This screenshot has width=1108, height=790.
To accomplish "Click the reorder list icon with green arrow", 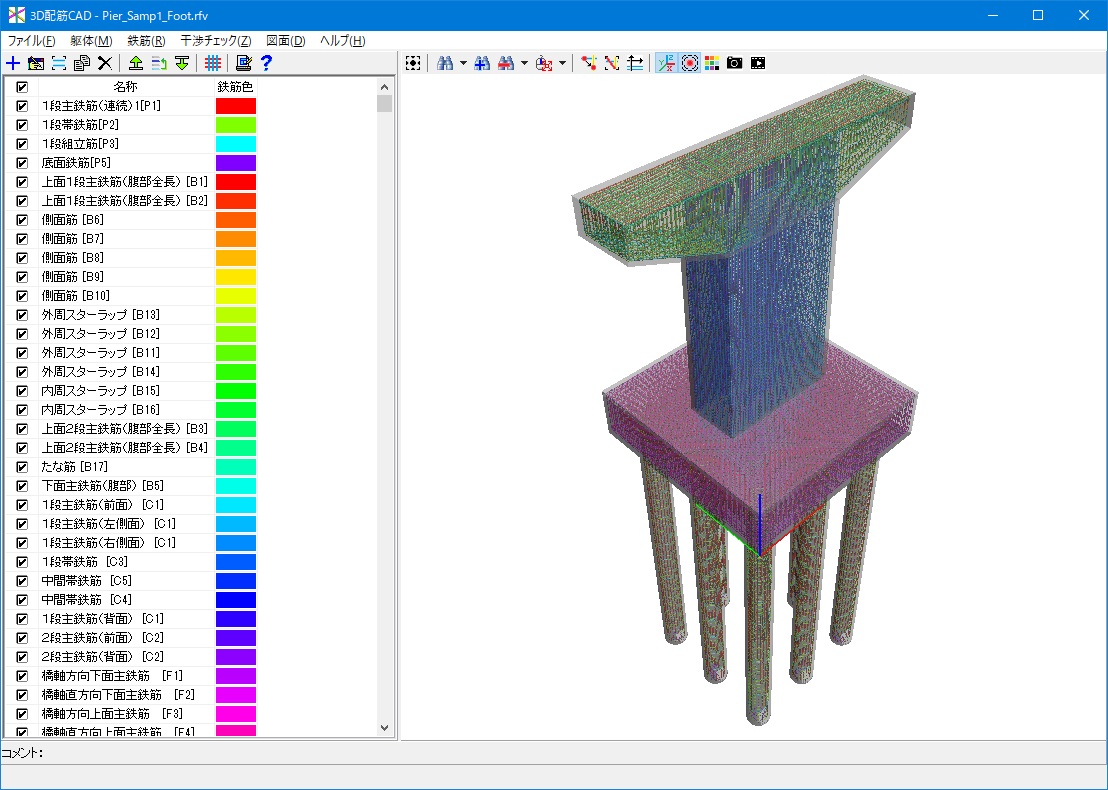I will point(159,64).
